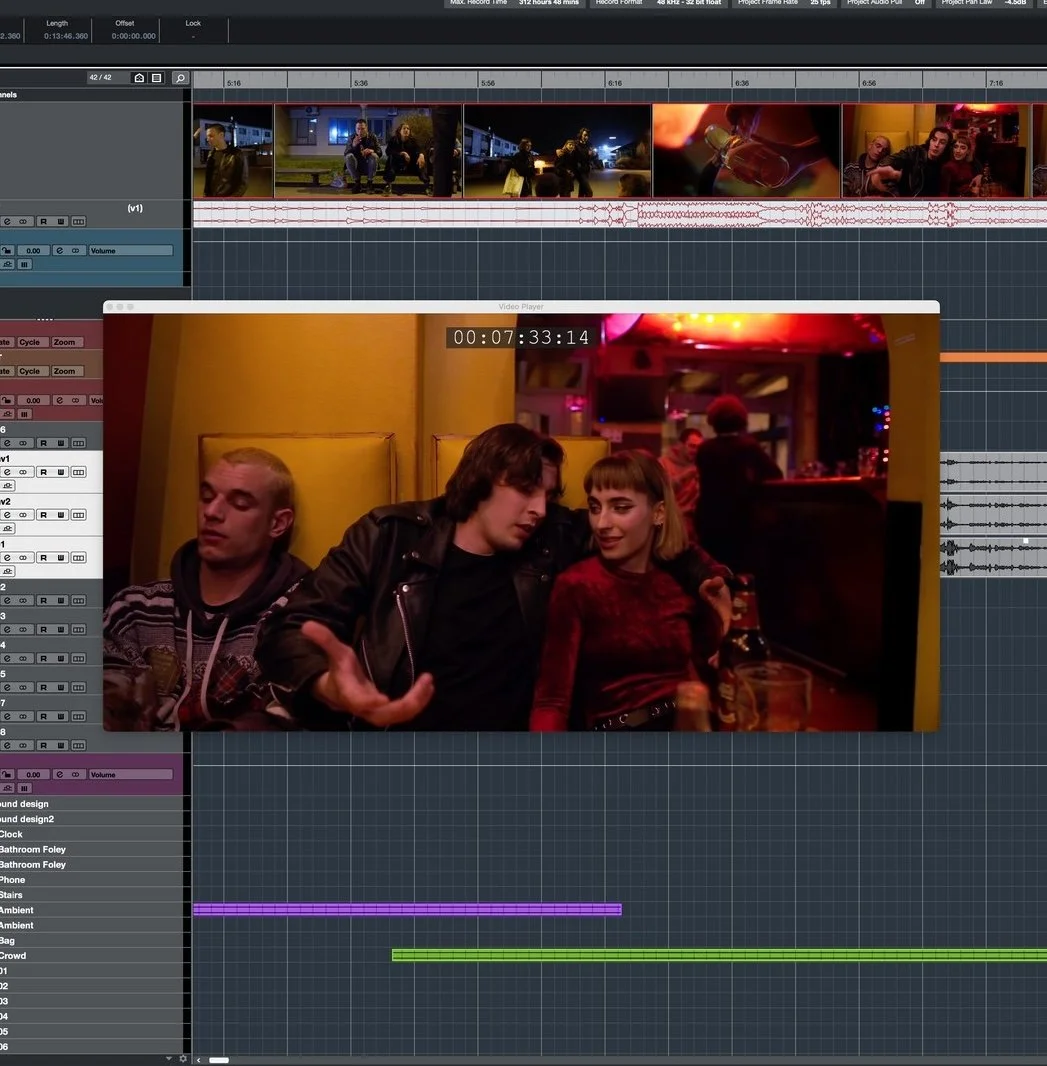Image resolution: width=1047 pixels, height=1066 pixels.
Task: Enable Read automation on track v2
Action: [x=44, y=515]
